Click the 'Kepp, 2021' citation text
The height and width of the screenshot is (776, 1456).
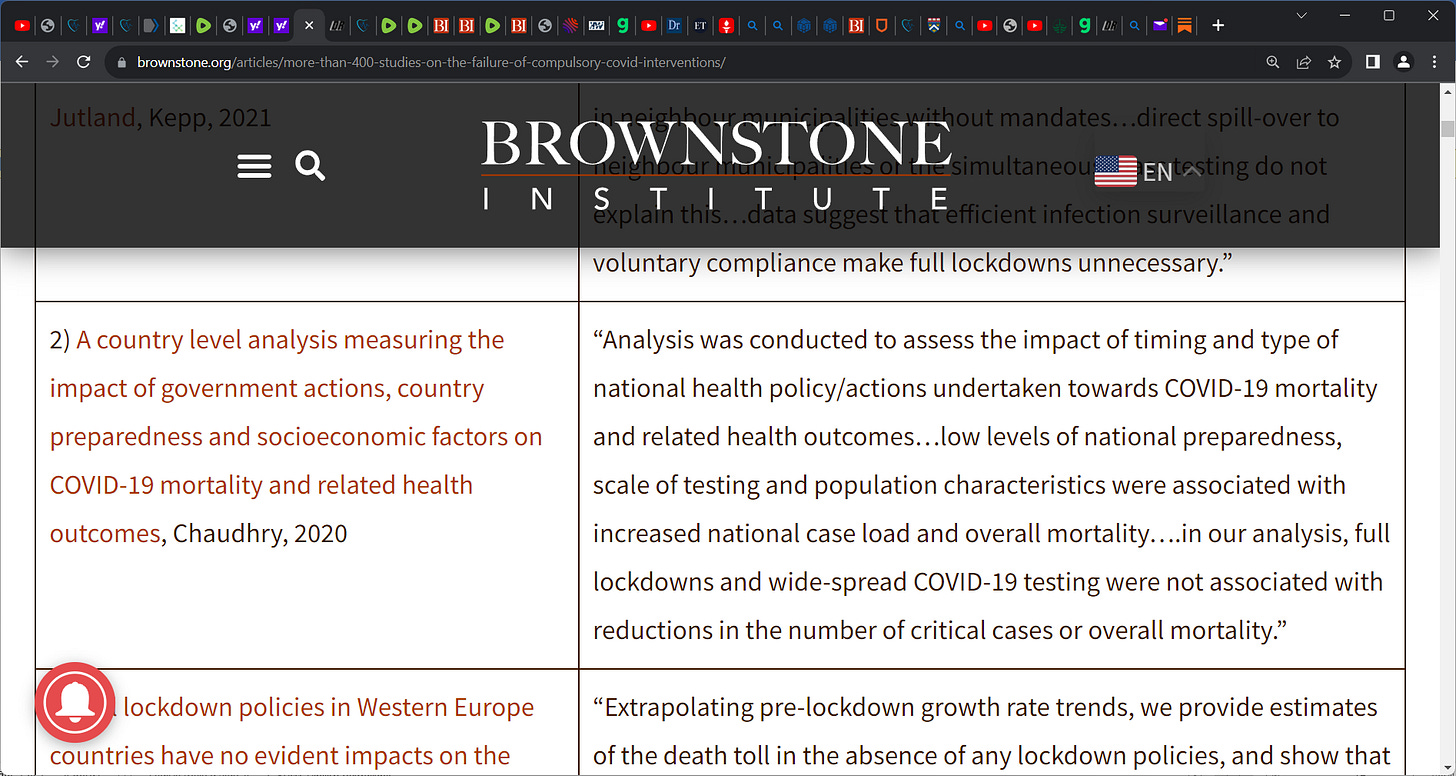[x=210, y=118]
